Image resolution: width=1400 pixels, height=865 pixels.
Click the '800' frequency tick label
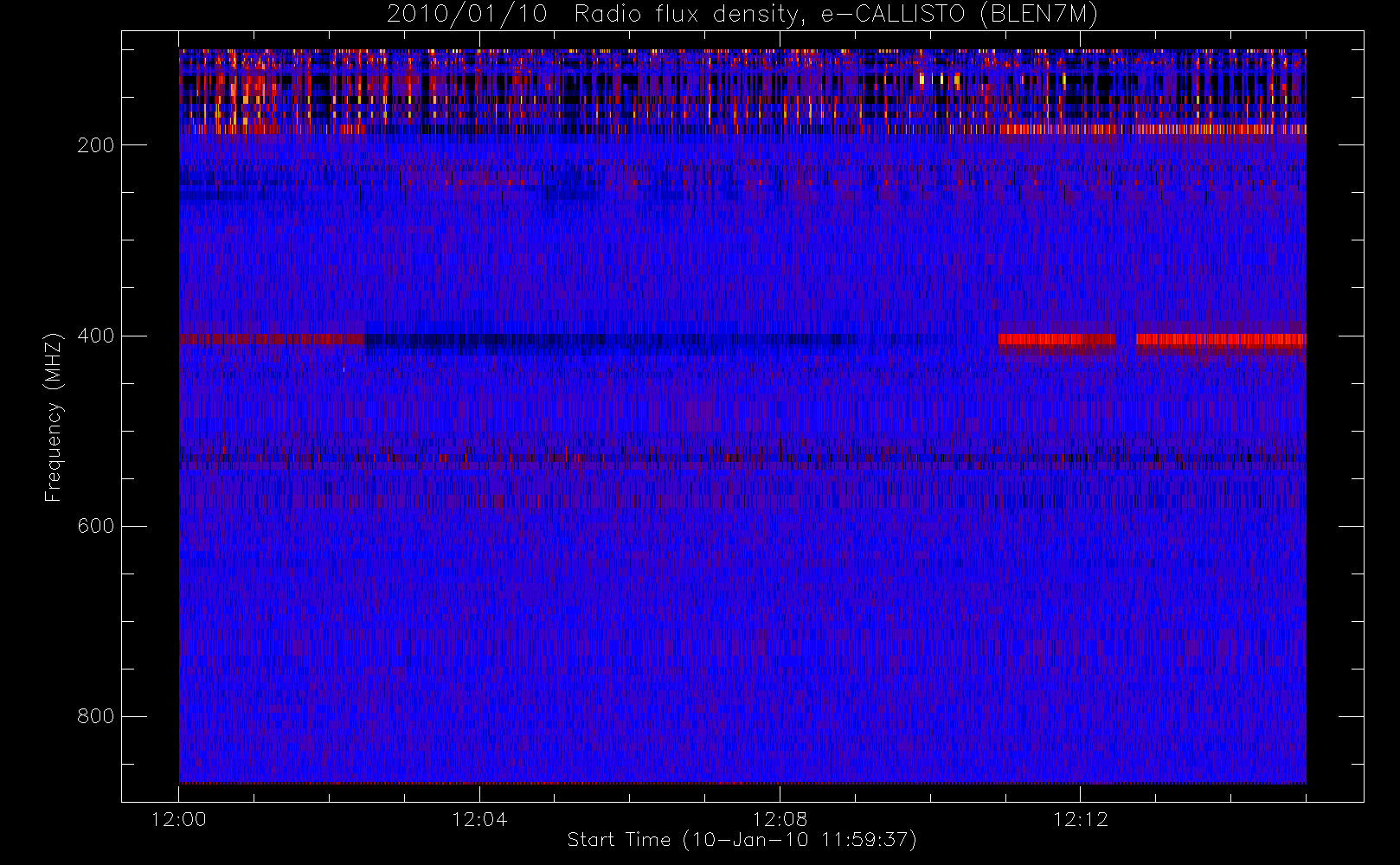point(95,716)
